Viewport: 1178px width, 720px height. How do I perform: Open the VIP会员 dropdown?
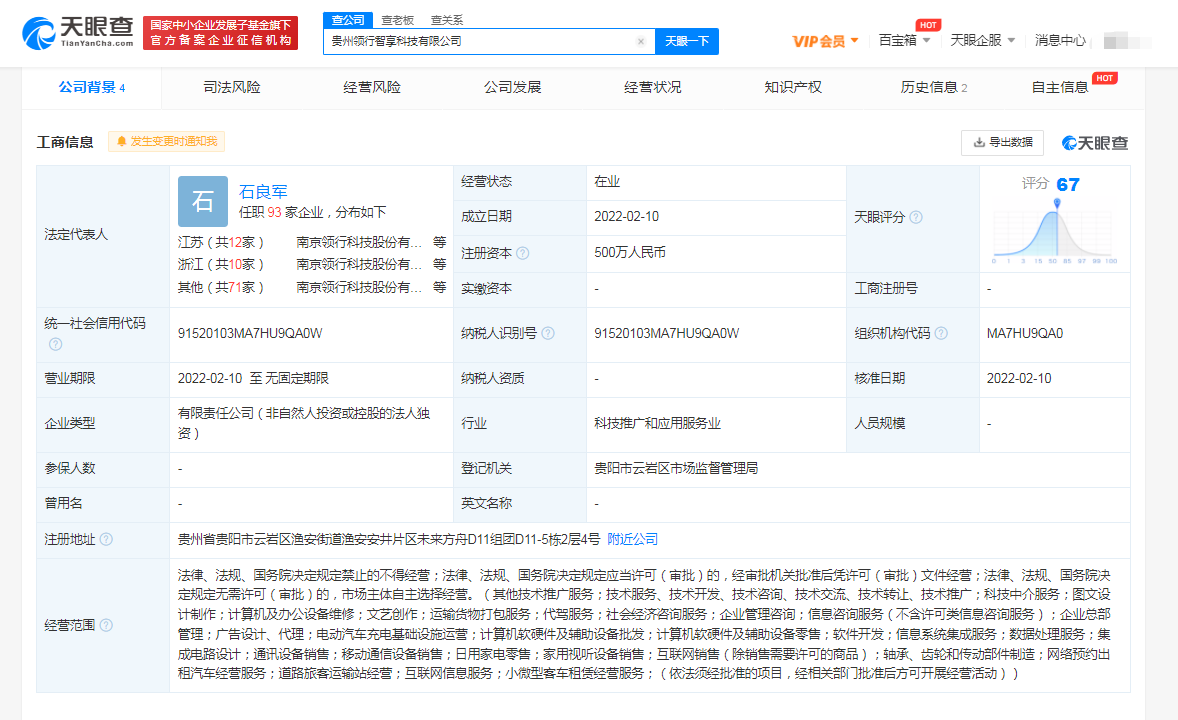click(825, 41)
